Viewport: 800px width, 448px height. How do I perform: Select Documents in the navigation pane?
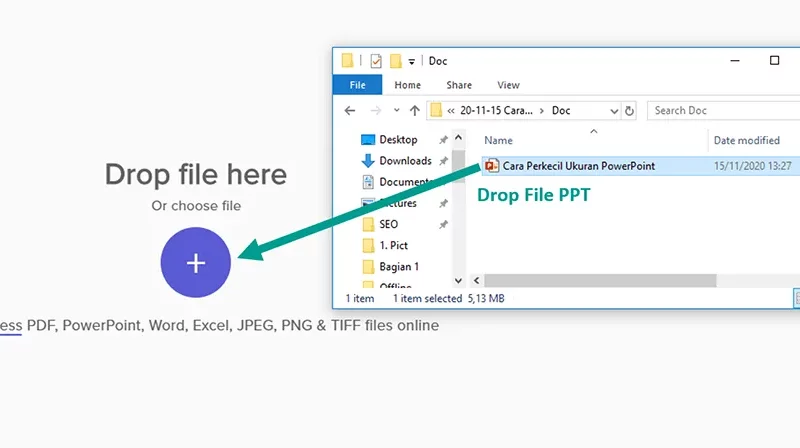(404, 182)
